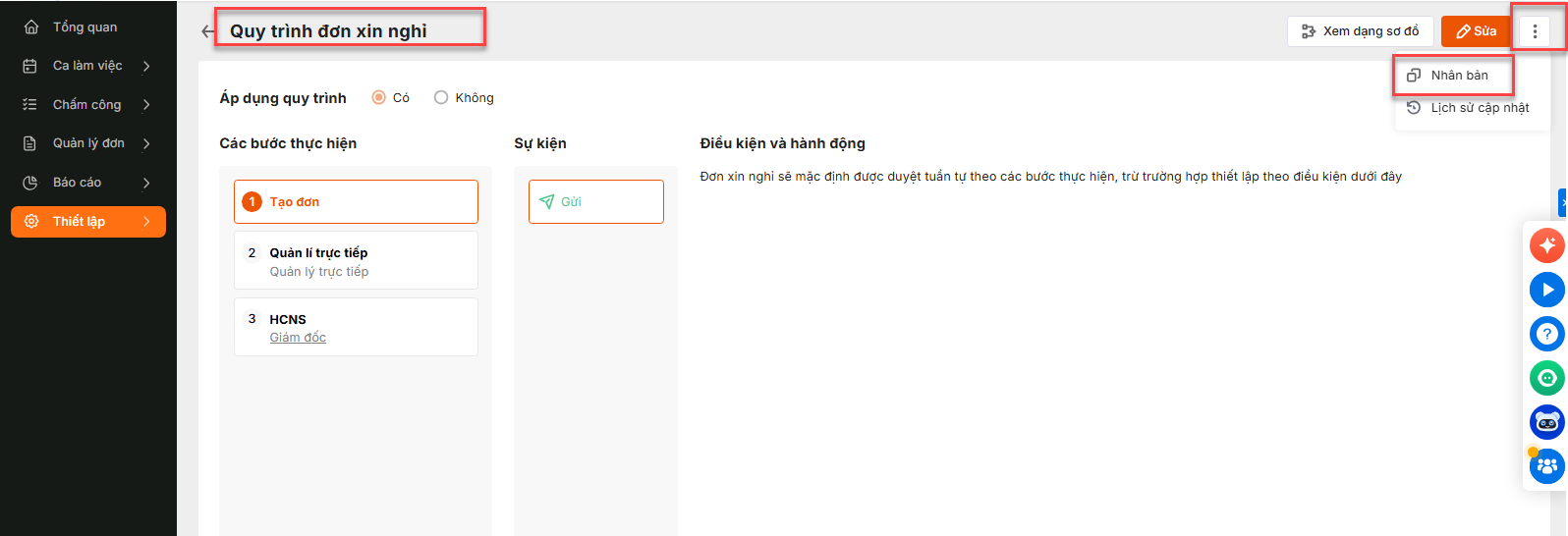Open the Ca làm việc menu item
The height and width of the screenshot is (536, 1568).
pyautogui.click(x=88, y=66)
